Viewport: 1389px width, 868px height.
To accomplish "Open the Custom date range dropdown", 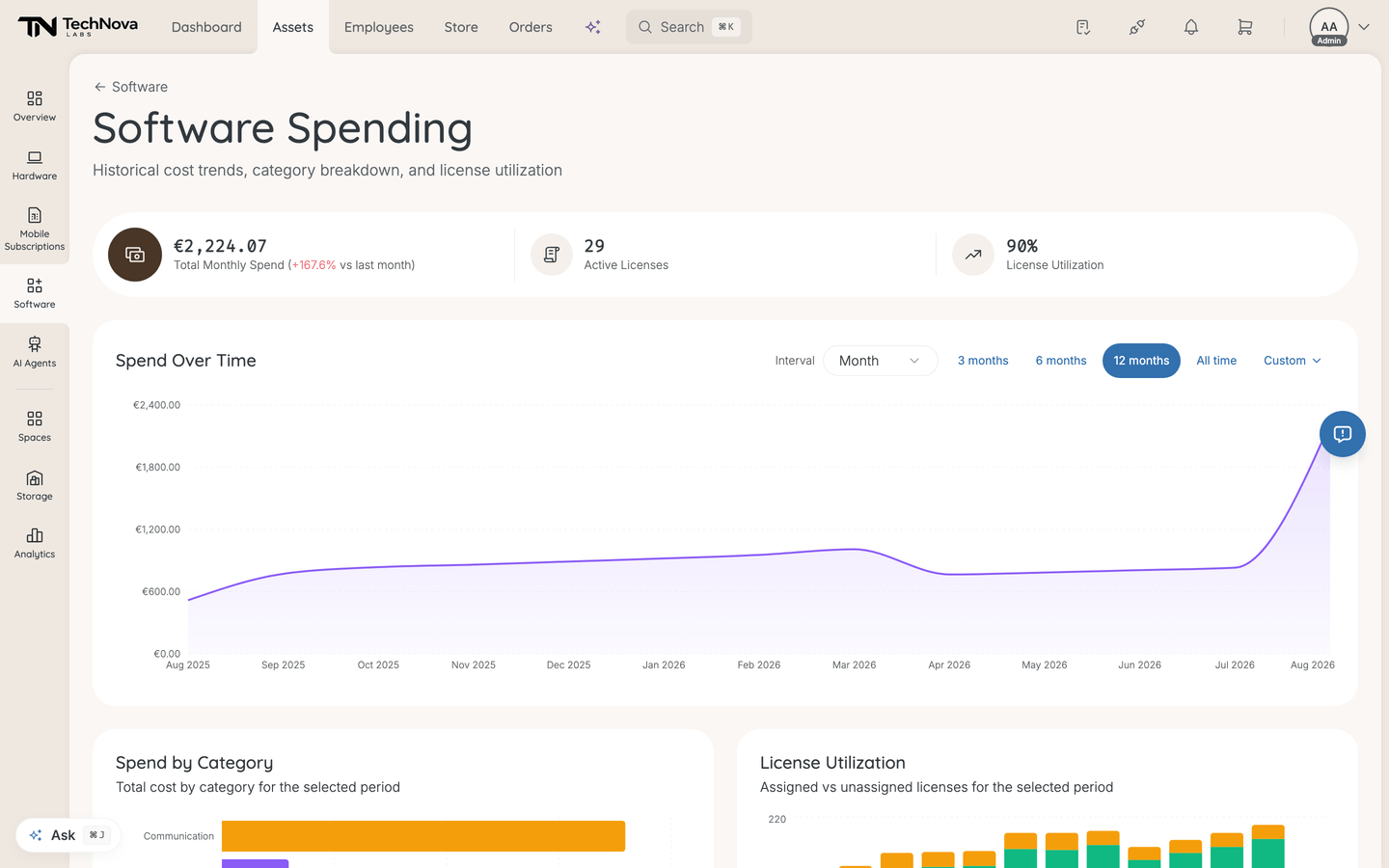I will 1293,361.
